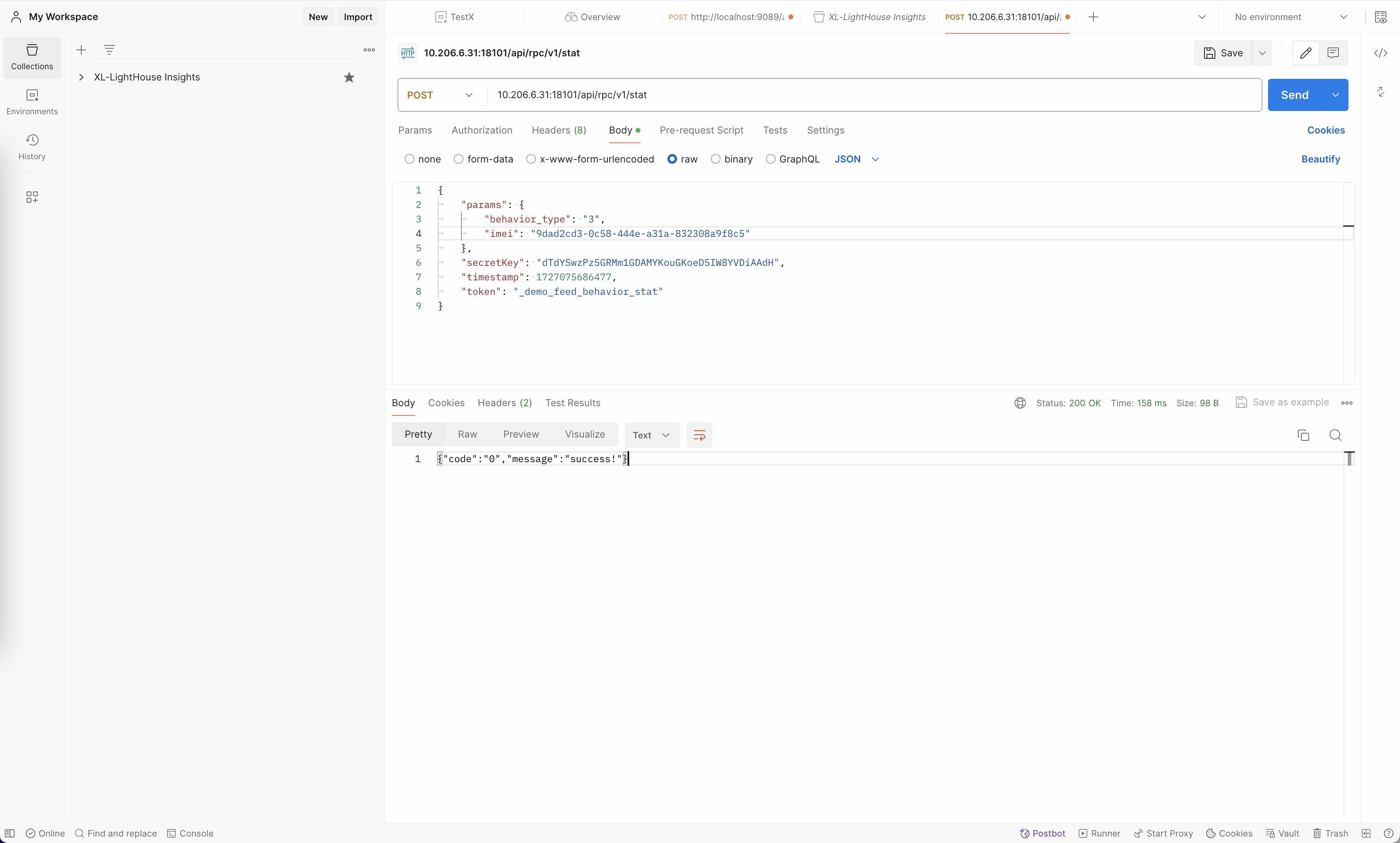Switch to response Test Results tab
Viewport: 1400px width, 843px height.
coord(572,403)
